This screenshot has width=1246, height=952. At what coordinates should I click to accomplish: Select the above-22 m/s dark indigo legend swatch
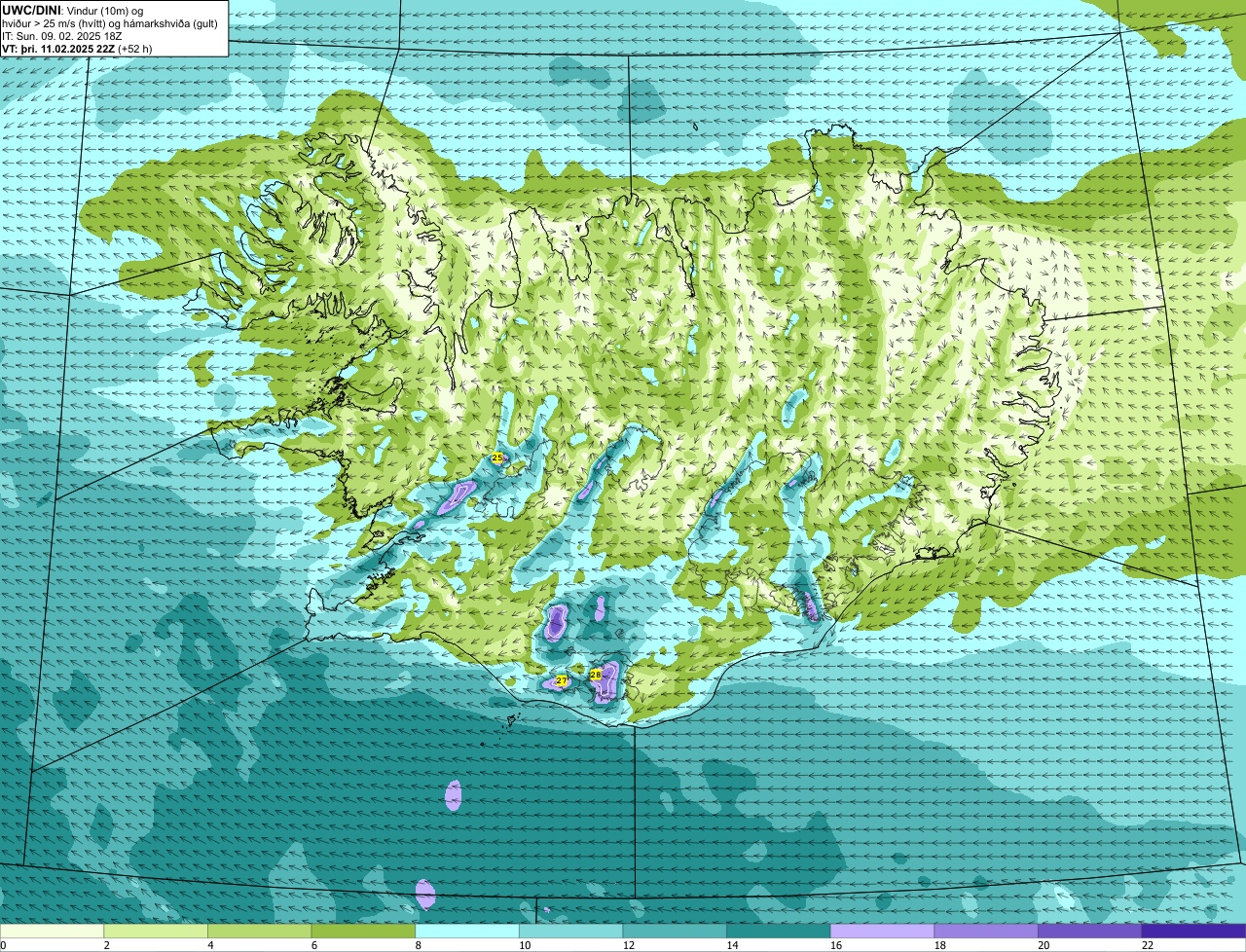coord(1193,931)
